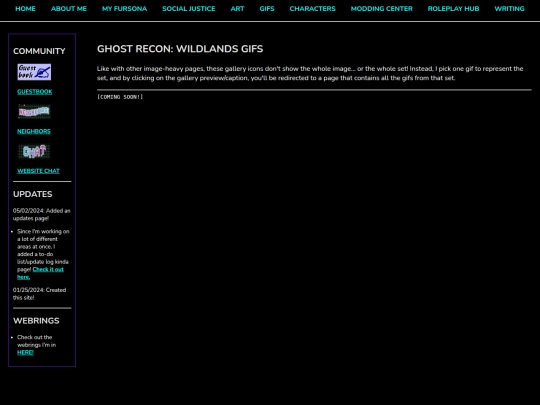Click the '[COMING SOON!]' text
540x405 pixels.
(x=120, y=97)
